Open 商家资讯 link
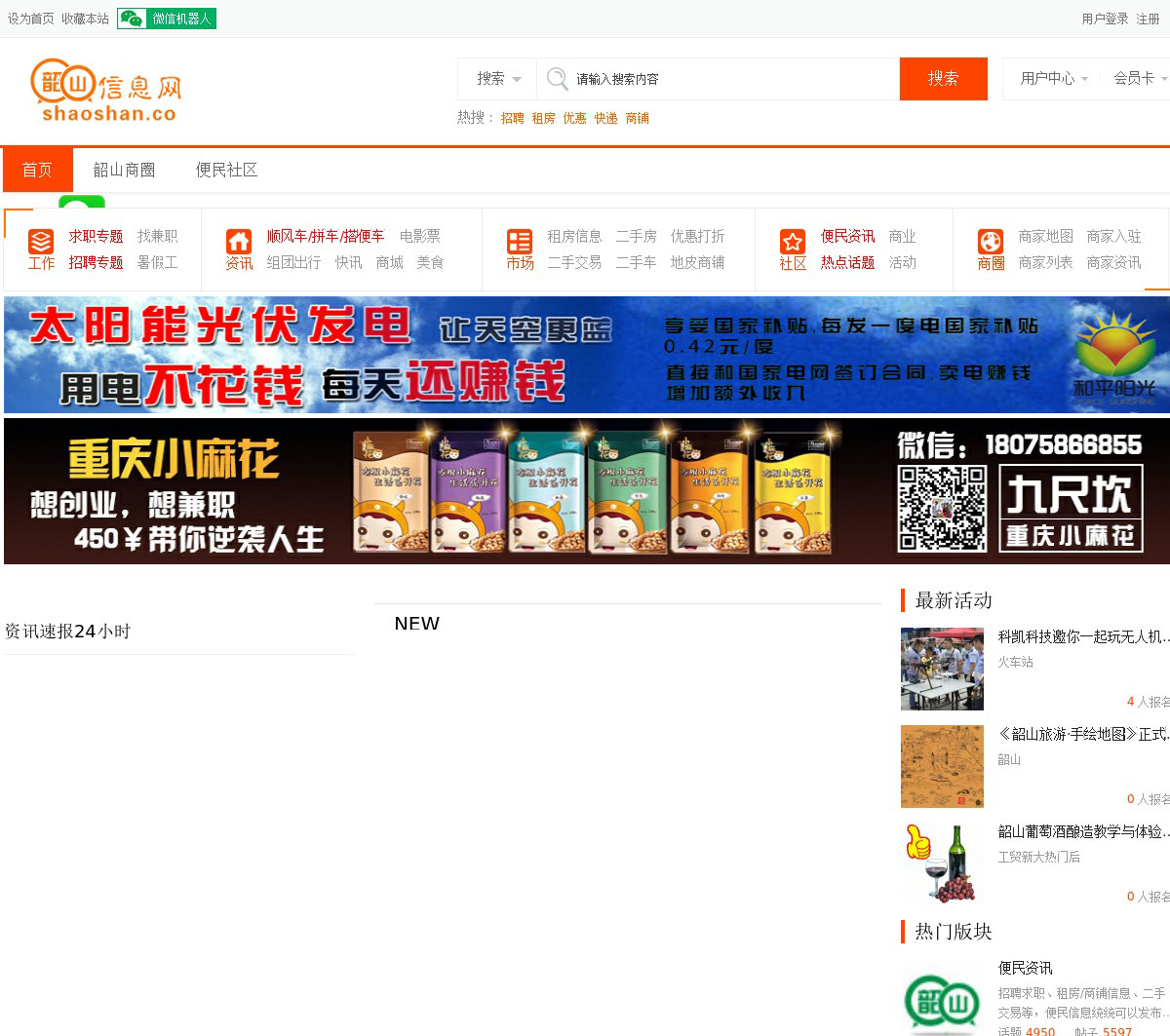The image size is (1170, 1036). [1113, 263]
